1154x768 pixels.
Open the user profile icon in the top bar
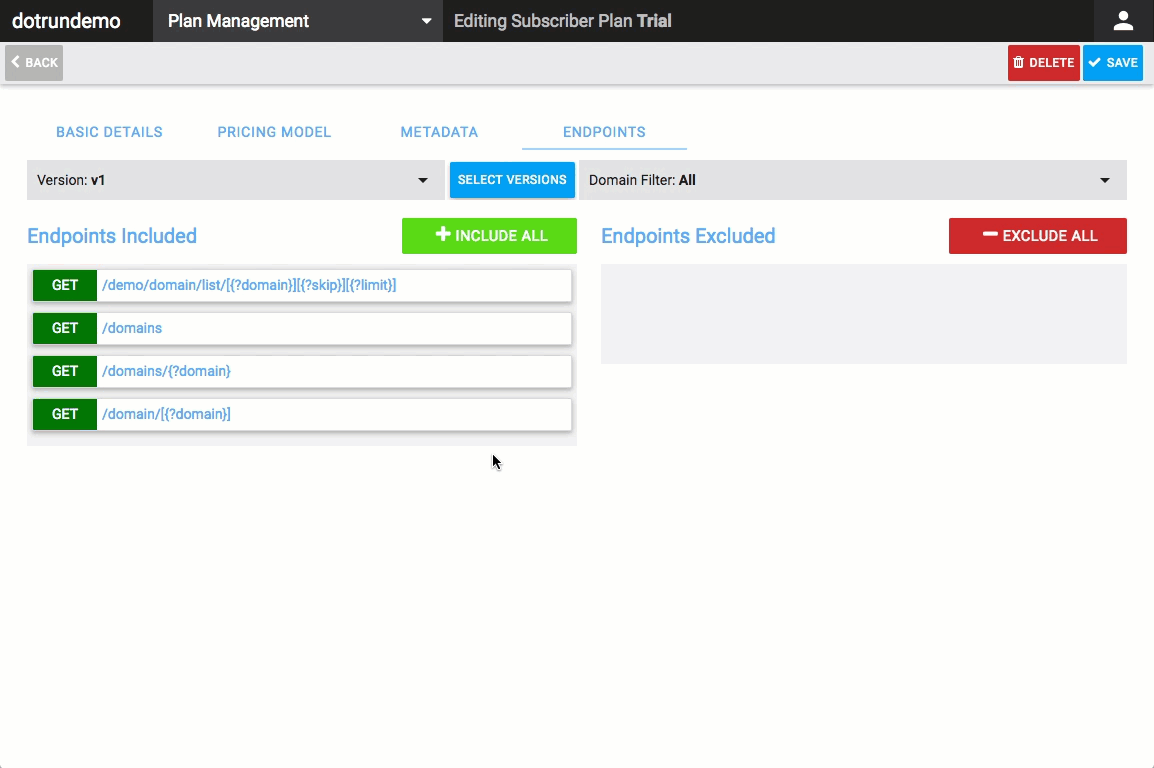[x=1123, y=20]
